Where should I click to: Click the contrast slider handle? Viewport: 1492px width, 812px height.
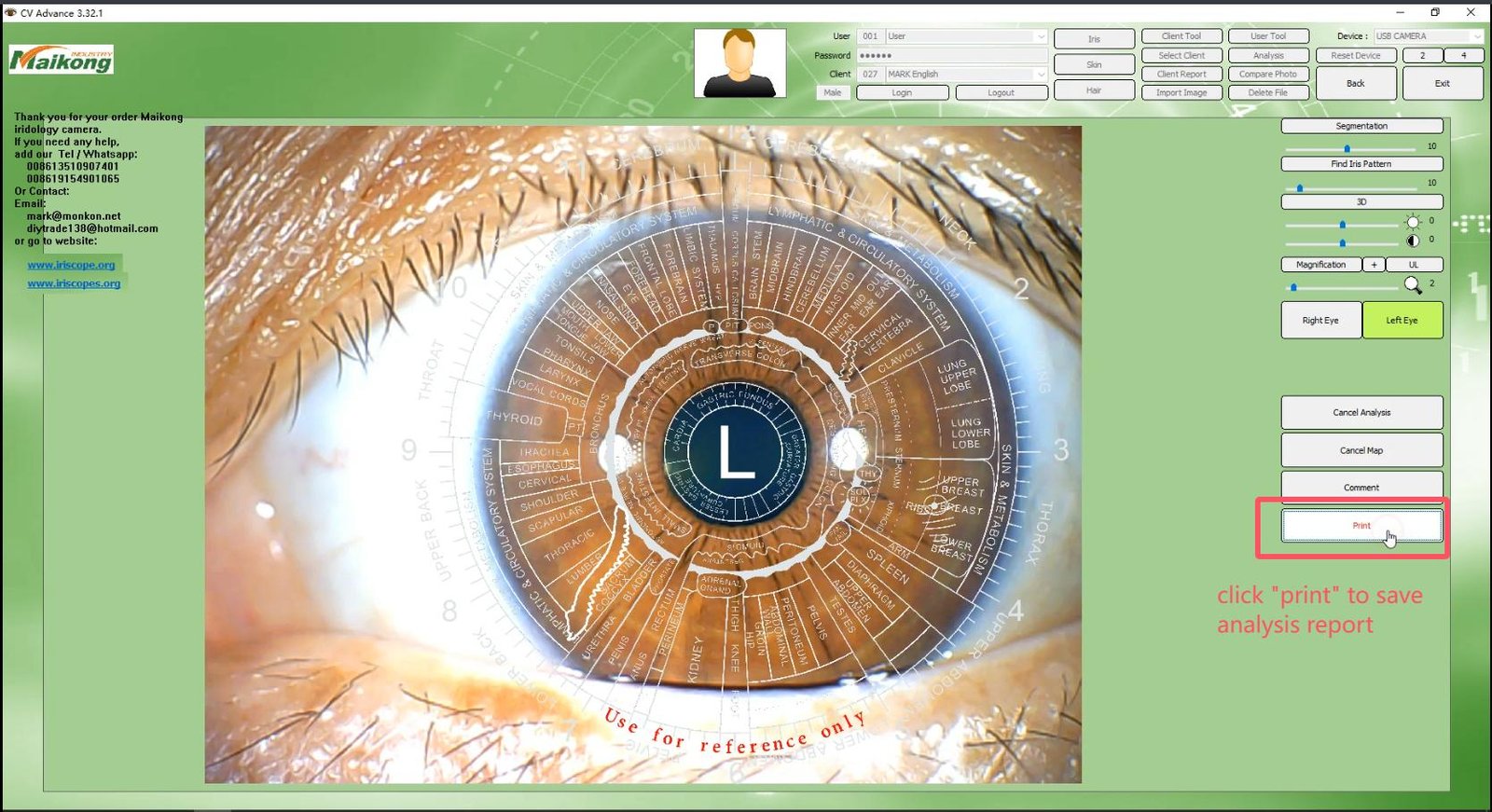coord(1342,242)
